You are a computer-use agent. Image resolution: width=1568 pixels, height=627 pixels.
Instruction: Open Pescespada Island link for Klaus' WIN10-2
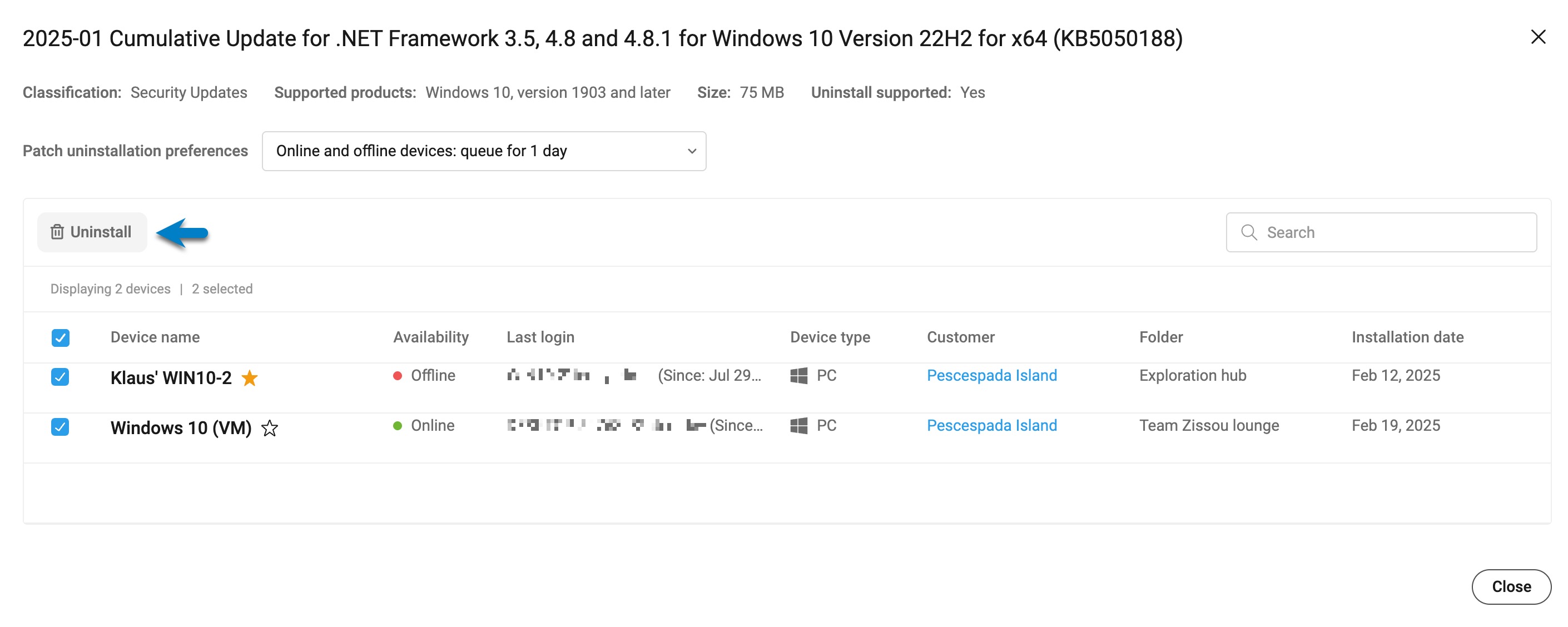tap(991, 376)
